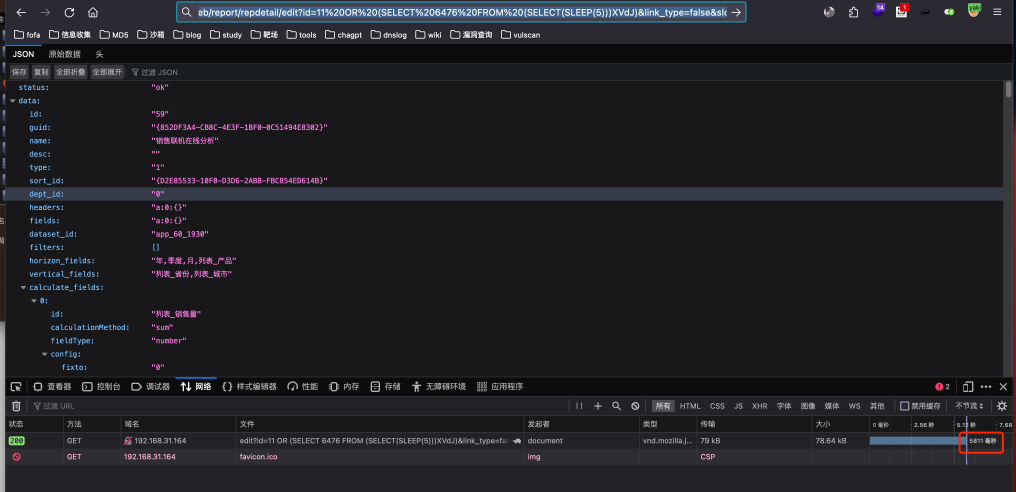Filter requests by CSS
1016x492 pixels.
point(717,406)
